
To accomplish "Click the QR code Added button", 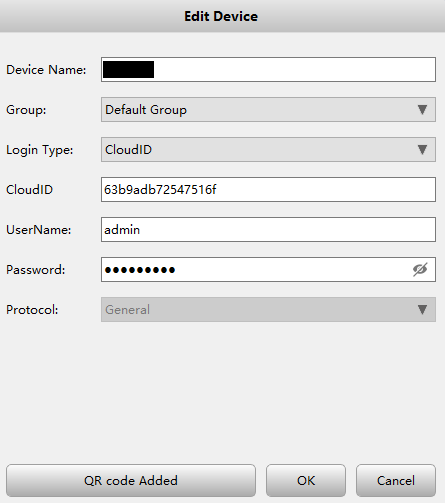I will 131,480.
